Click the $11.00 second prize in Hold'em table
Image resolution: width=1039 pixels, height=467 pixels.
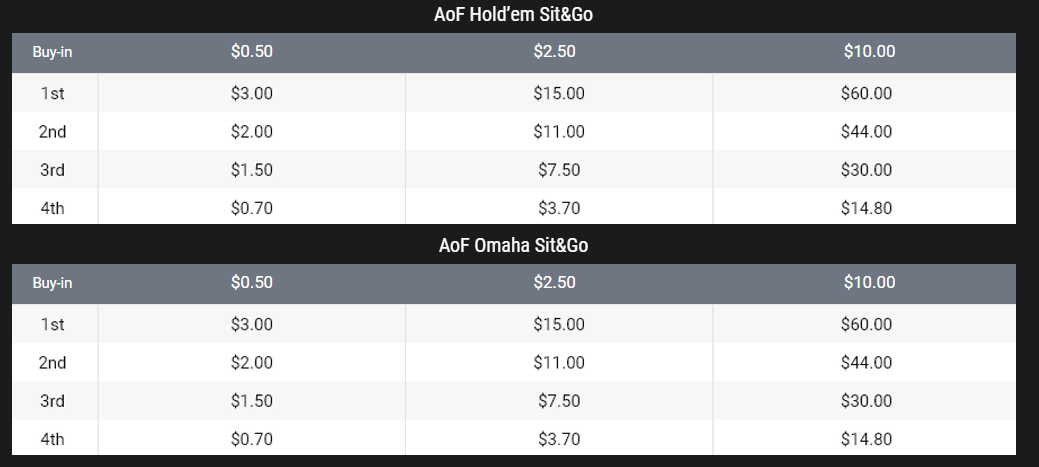tap(559, 132)
